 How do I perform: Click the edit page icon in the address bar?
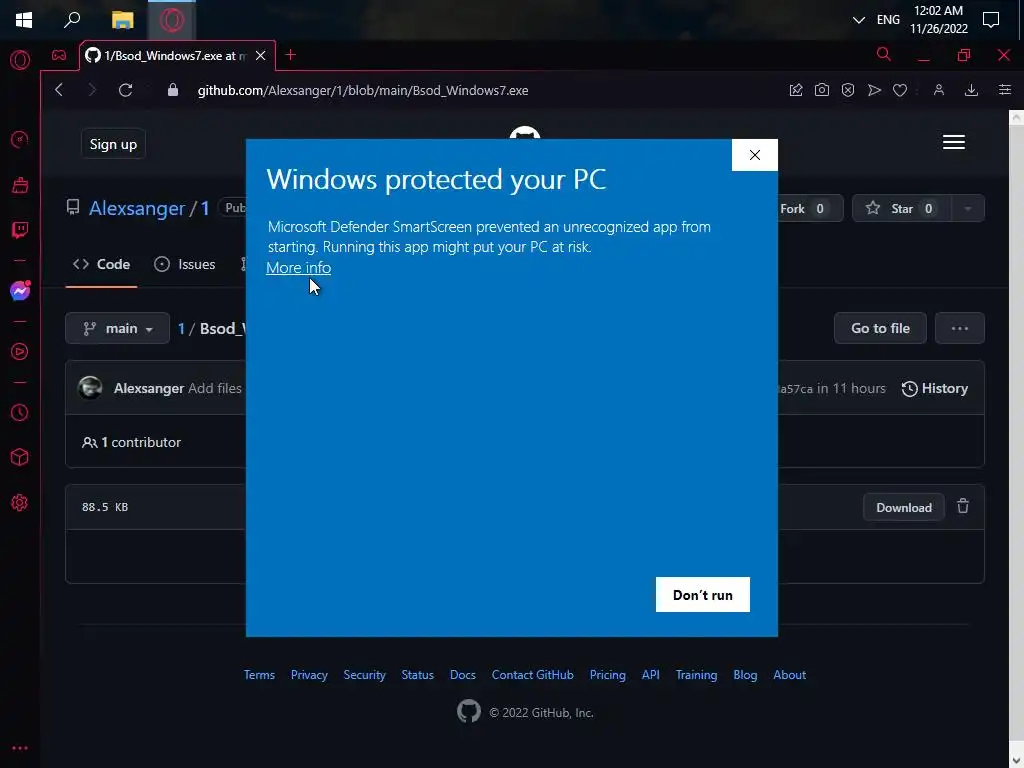795,90
